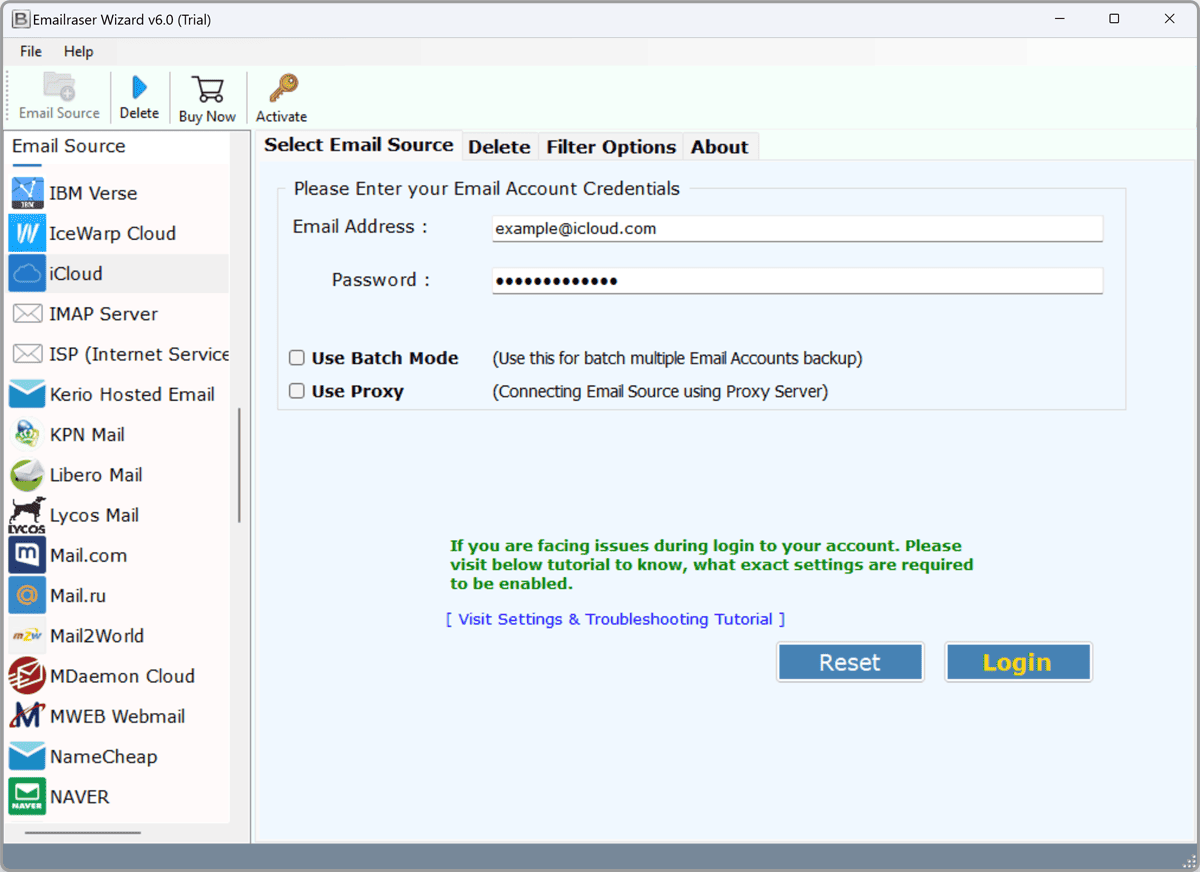Click the Emailraser app icon in title bar
Viewport: 1200px width, 872px height.
(x=20, y=19)
